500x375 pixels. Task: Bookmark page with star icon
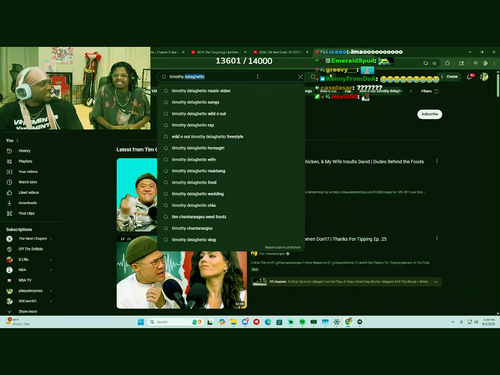[x=434, y=63]
